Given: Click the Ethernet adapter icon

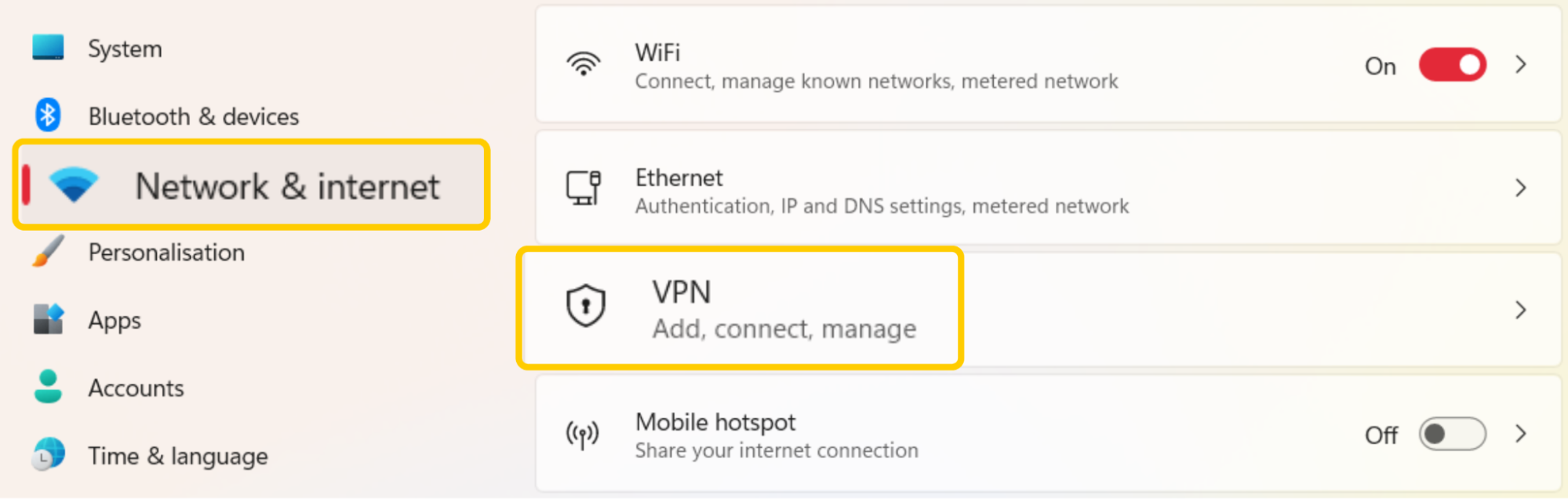Looking at the screenshot, I should point(583,188).
